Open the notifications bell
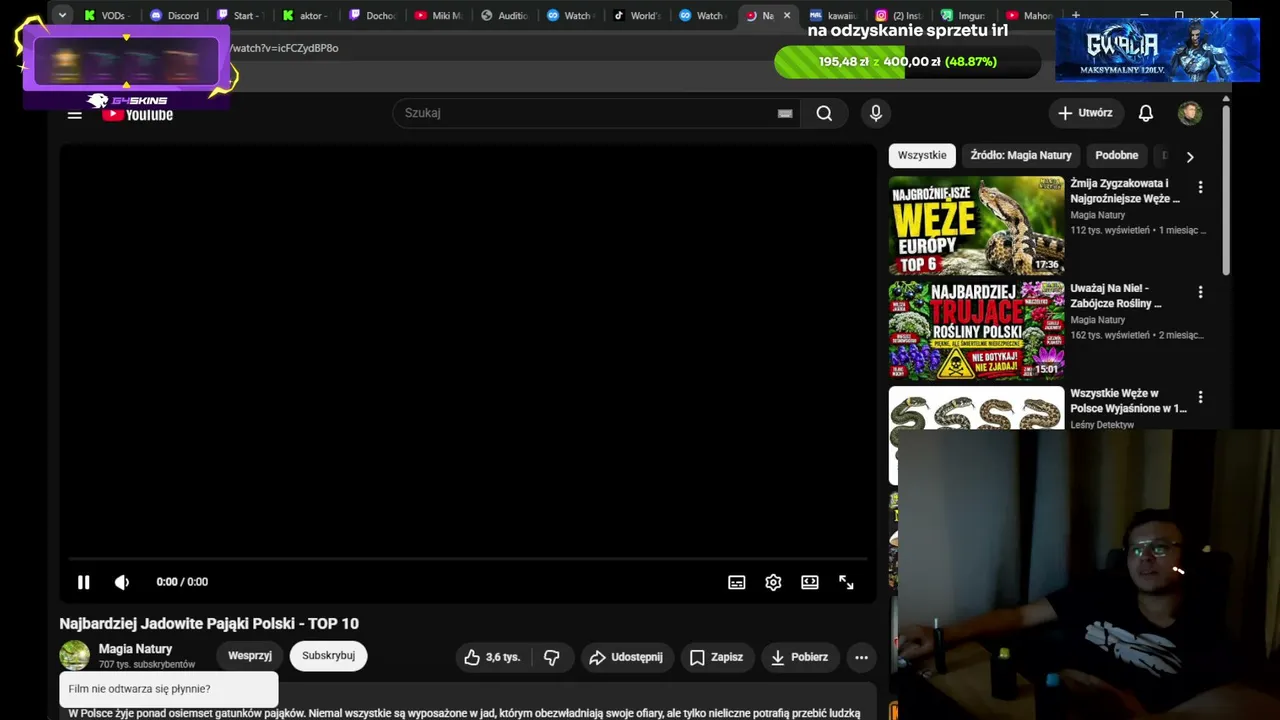This screenshot has width=1280, height=720. point(1146,113)
